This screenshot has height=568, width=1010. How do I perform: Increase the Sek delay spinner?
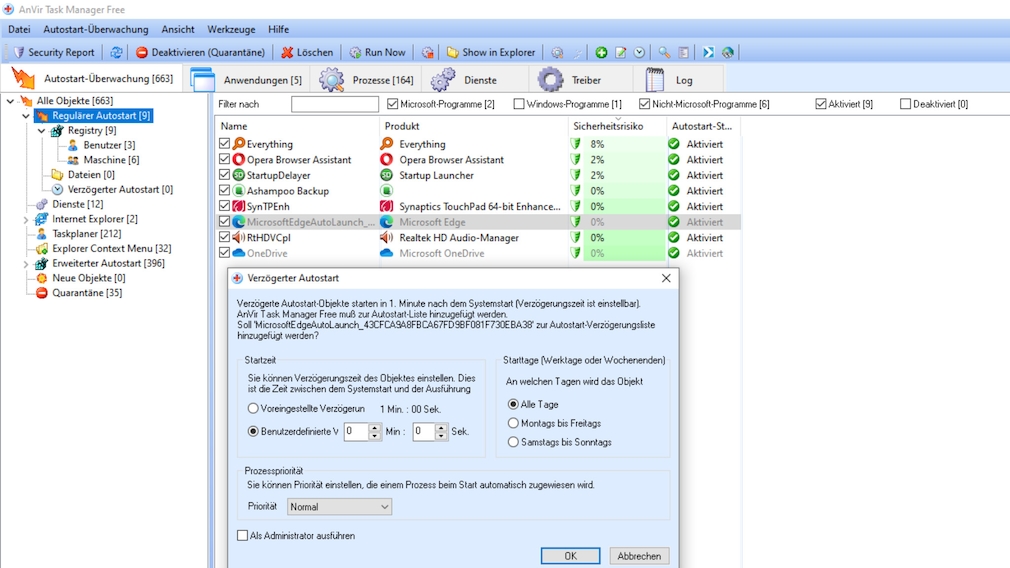441,427
